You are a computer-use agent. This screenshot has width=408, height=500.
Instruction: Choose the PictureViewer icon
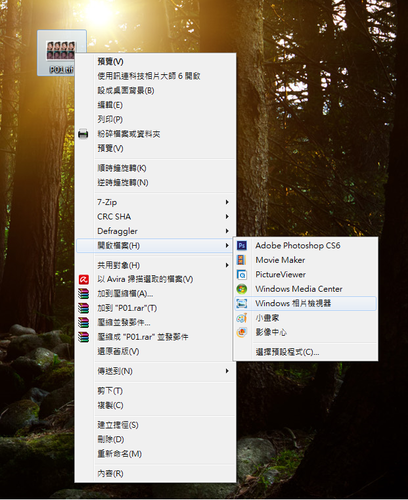[x=242, y=275]
